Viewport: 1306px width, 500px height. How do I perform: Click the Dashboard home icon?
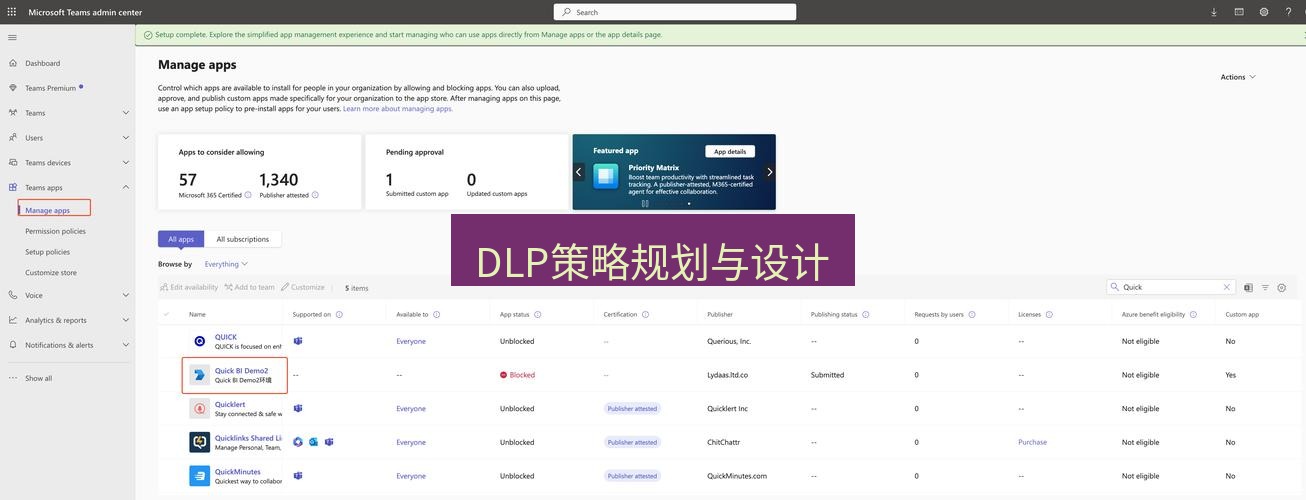click(12, 63)
